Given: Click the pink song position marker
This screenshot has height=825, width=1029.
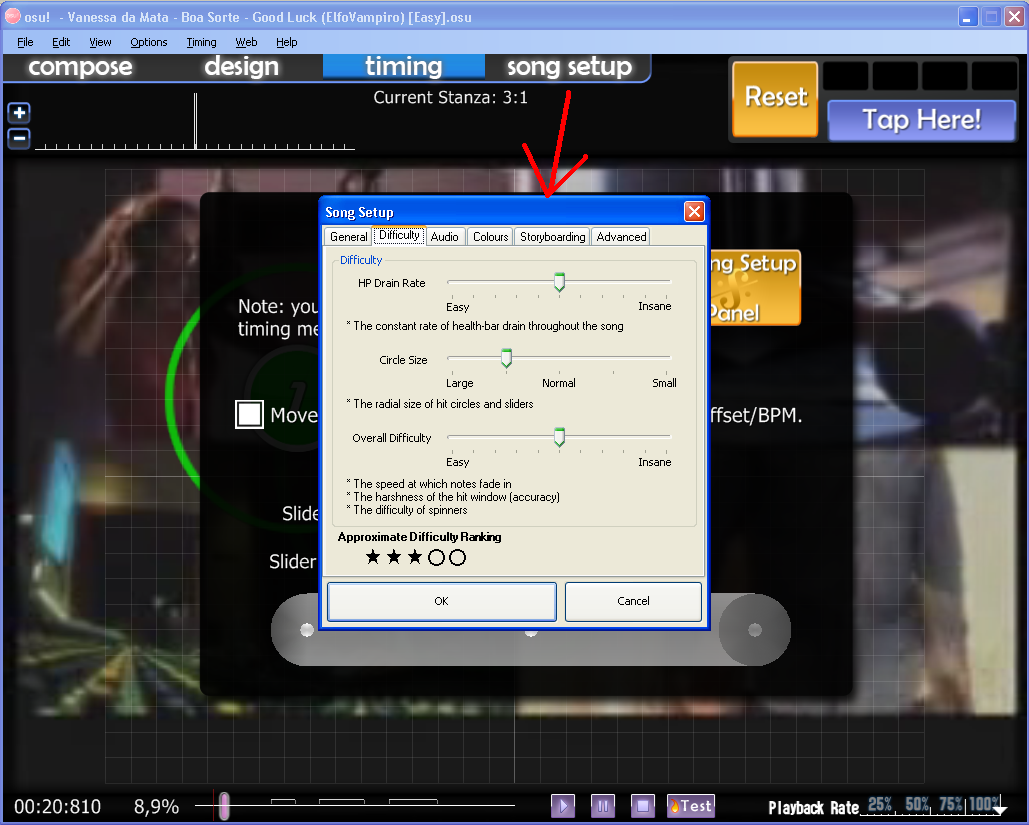Looking at the screenshot, I should pos(224,805).
